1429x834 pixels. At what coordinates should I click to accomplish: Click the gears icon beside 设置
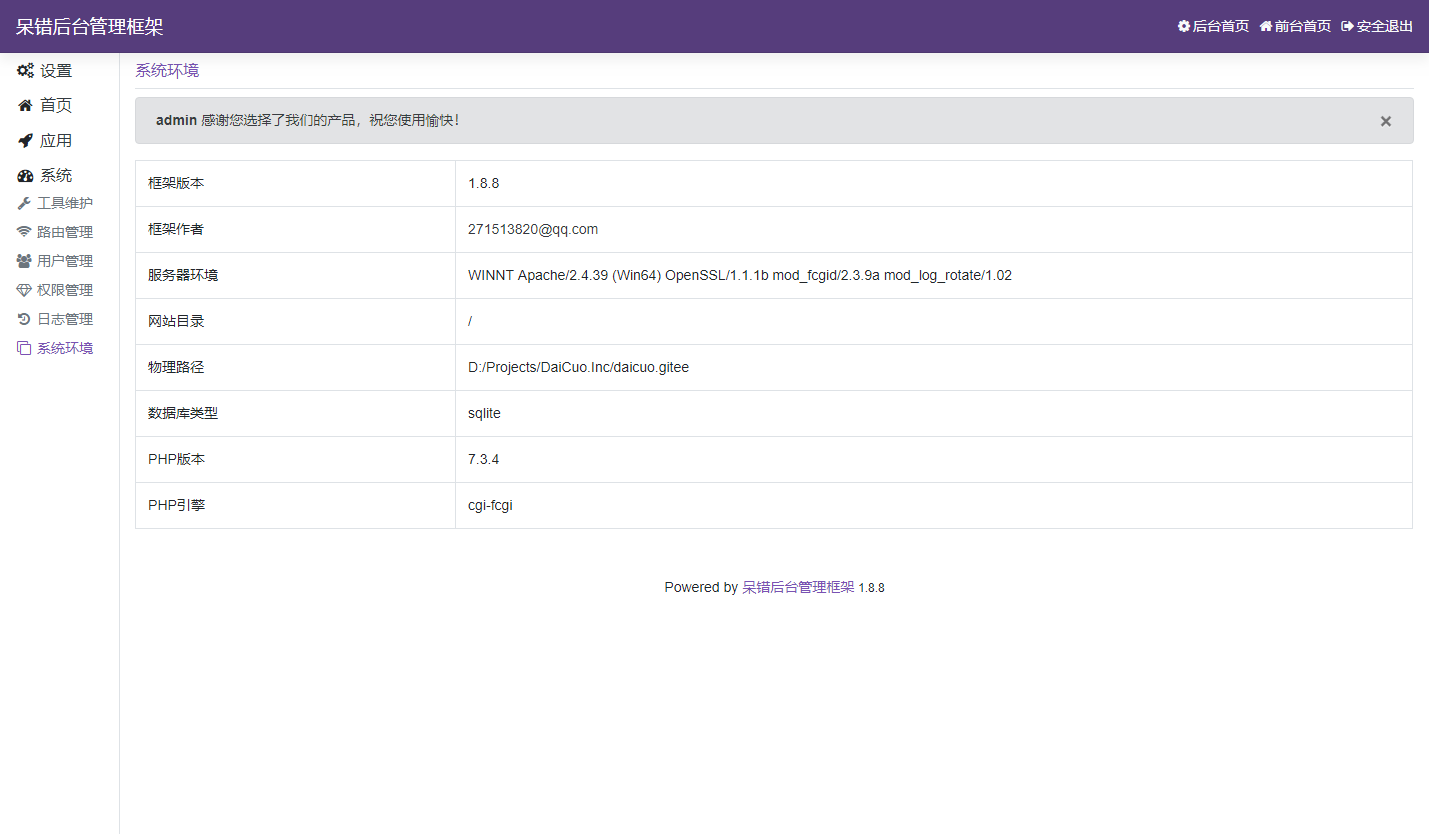tap(25, 71)
